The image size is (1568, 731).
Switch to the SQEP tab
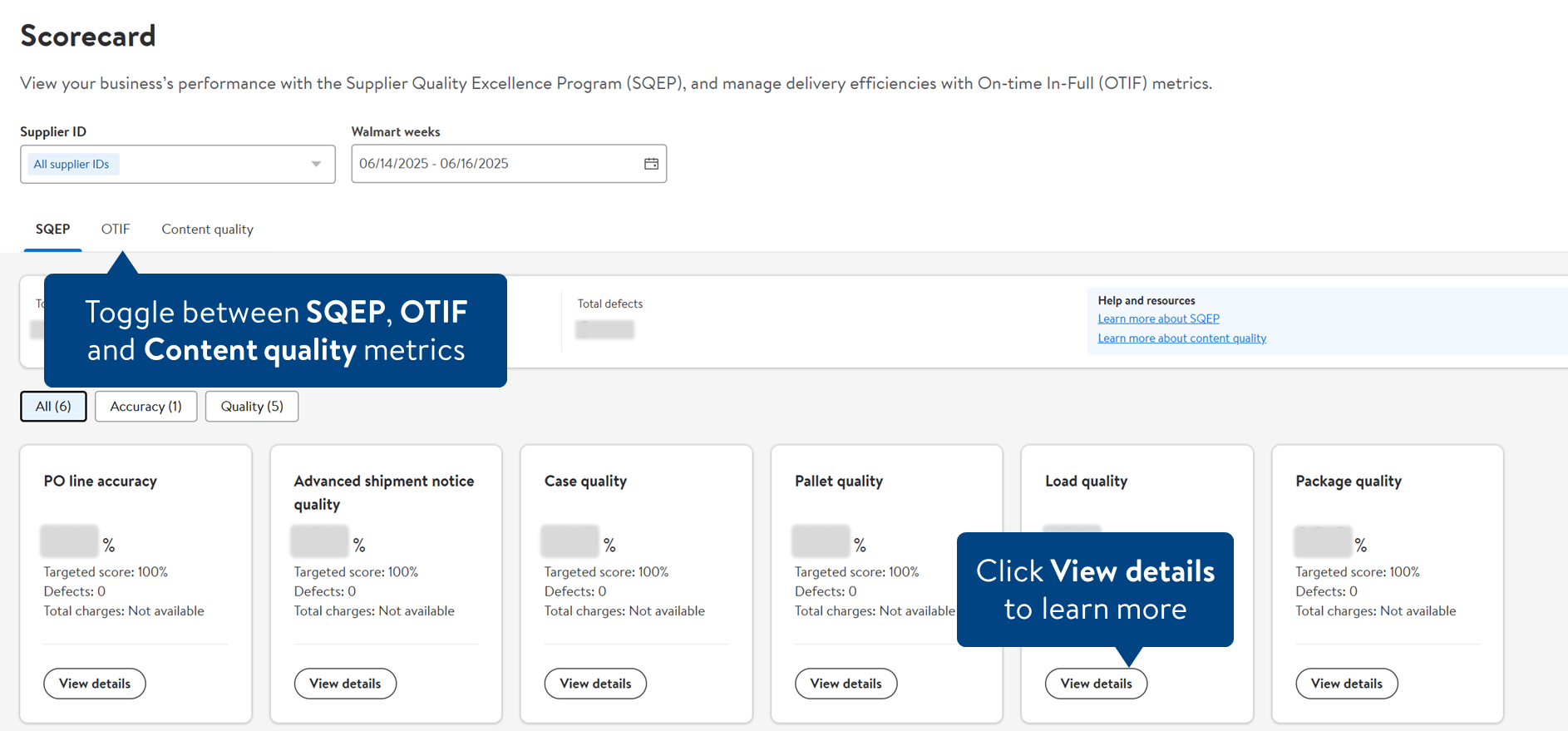[52, 229]
